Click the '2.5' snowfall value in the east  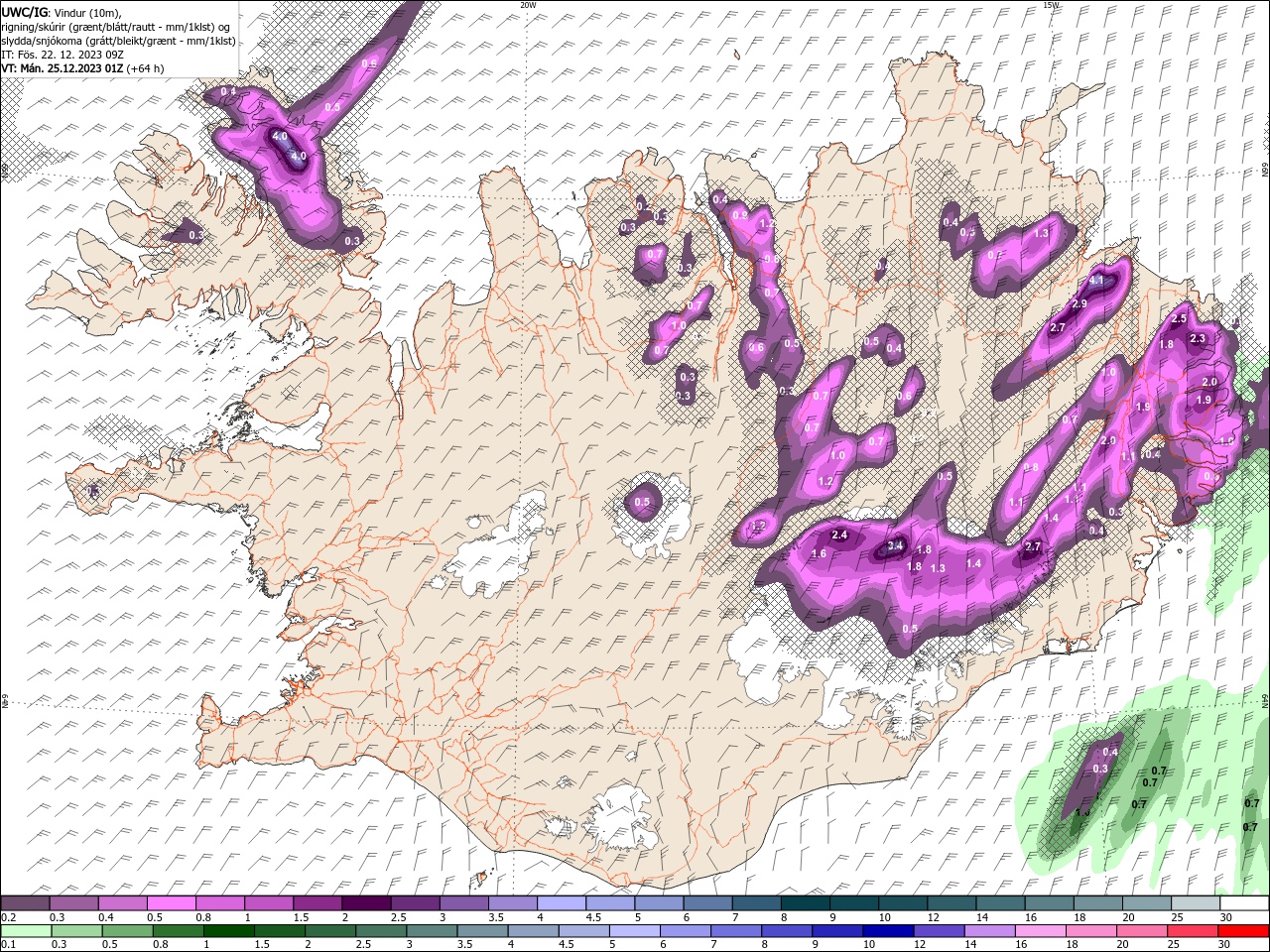pos(1179,319)
